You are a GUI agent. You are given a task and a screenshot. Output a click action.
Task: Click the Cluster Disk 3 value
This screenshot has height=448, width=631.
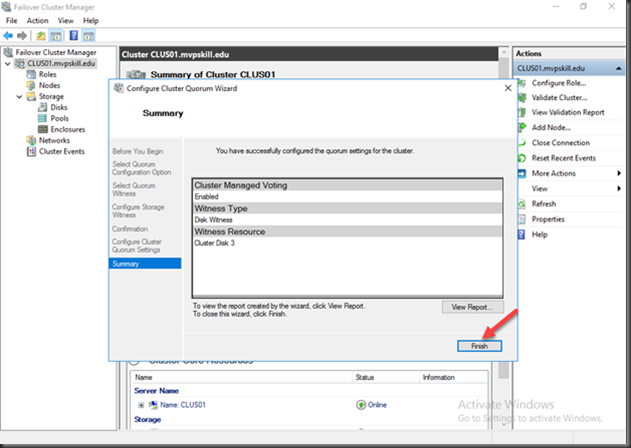pyautogui.click(x=214, y=243)
